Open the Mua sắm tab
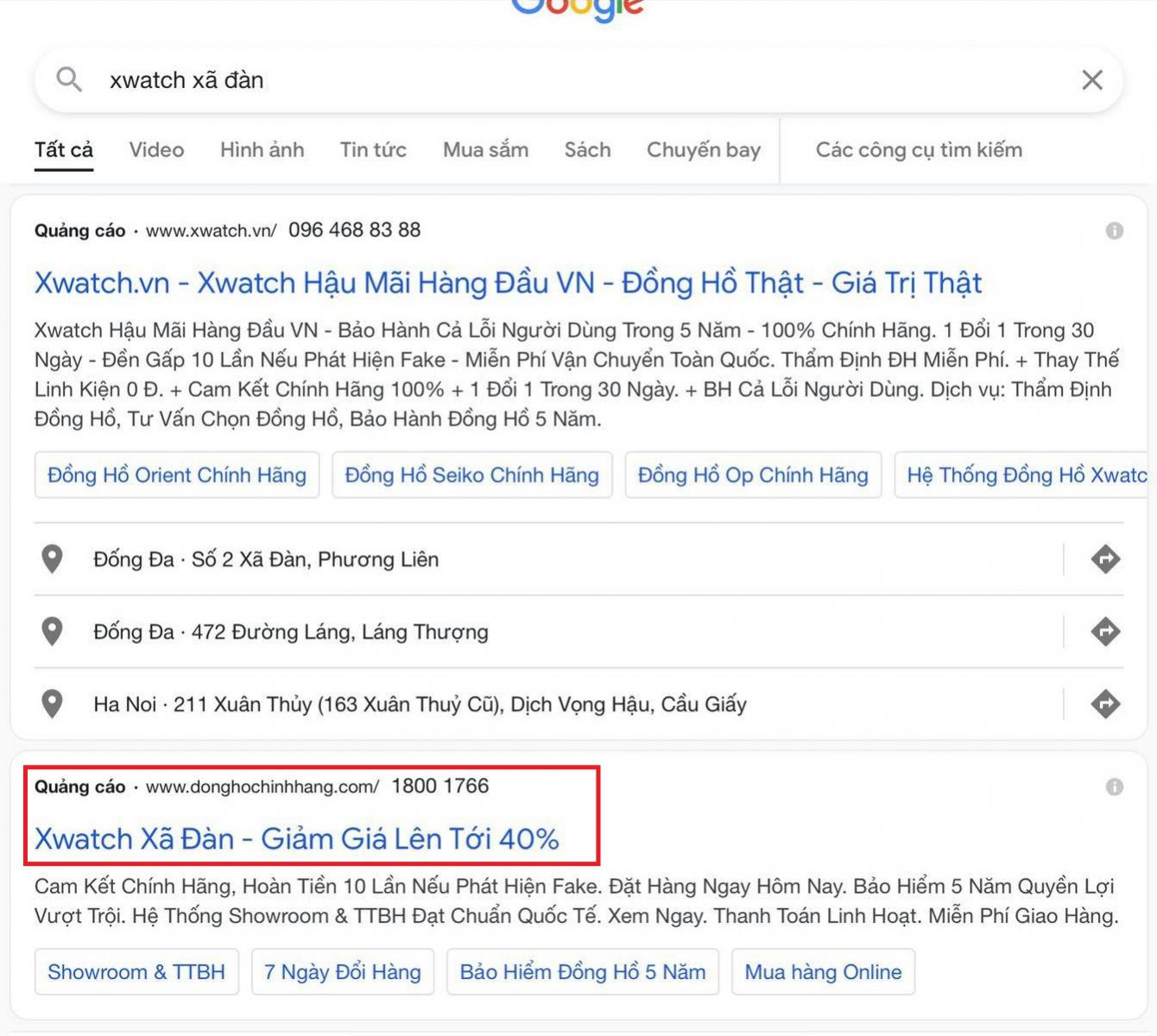The height and width of the screenshot is (1036, 1157). coord(485,150)
